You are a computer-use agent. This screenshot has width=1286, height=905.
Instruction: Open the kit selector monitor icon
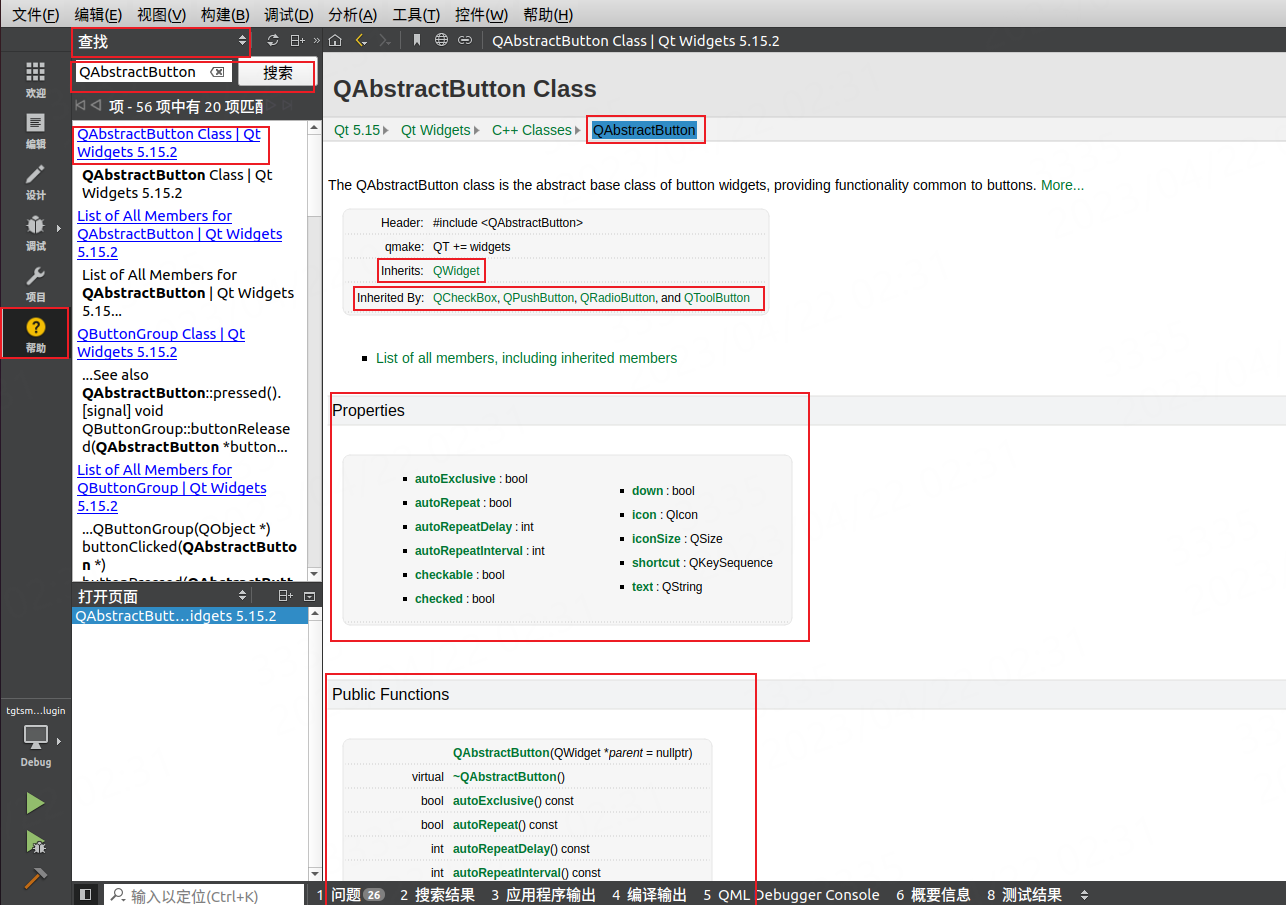point(36,737)
